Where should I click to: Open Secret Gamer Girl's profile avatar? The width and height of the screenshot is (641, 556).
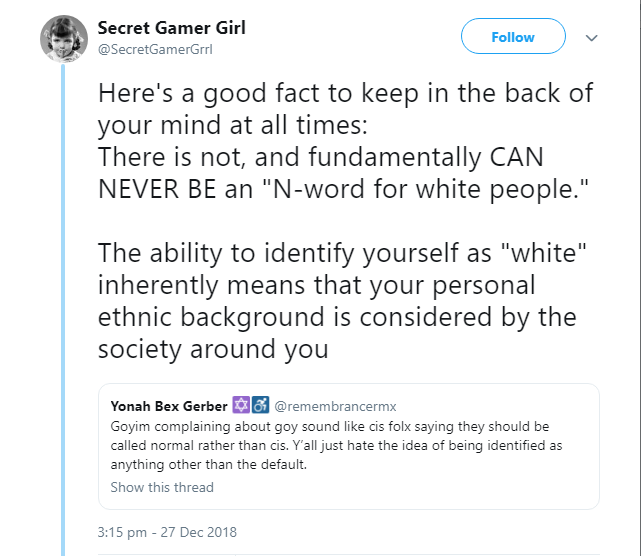click(x=64, y=38)
